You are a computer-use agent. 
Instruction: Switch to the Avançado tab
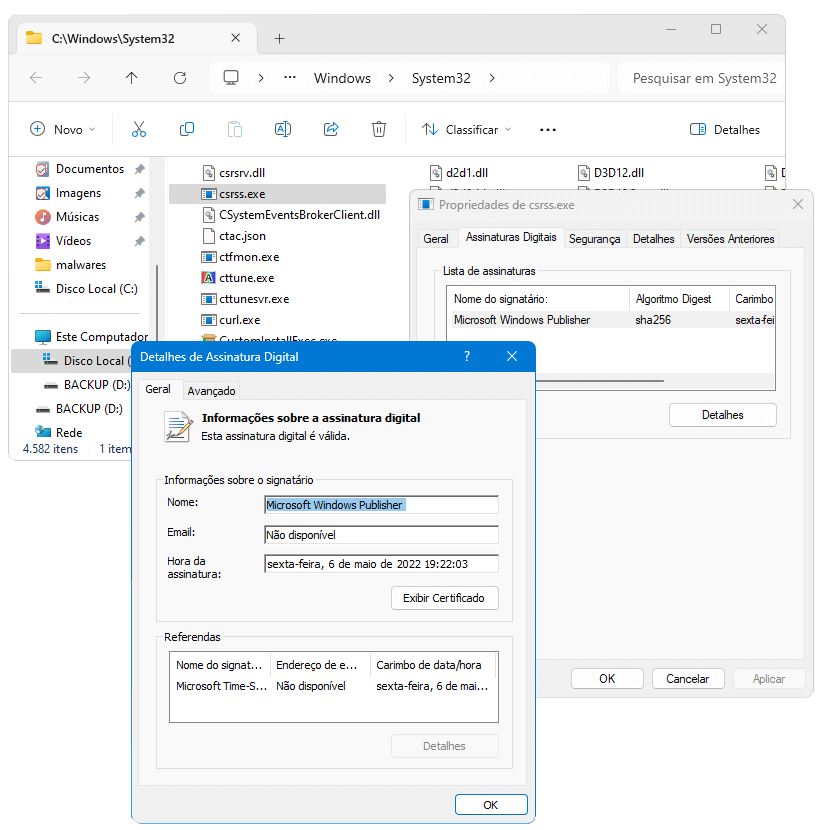tap(212, 391)
